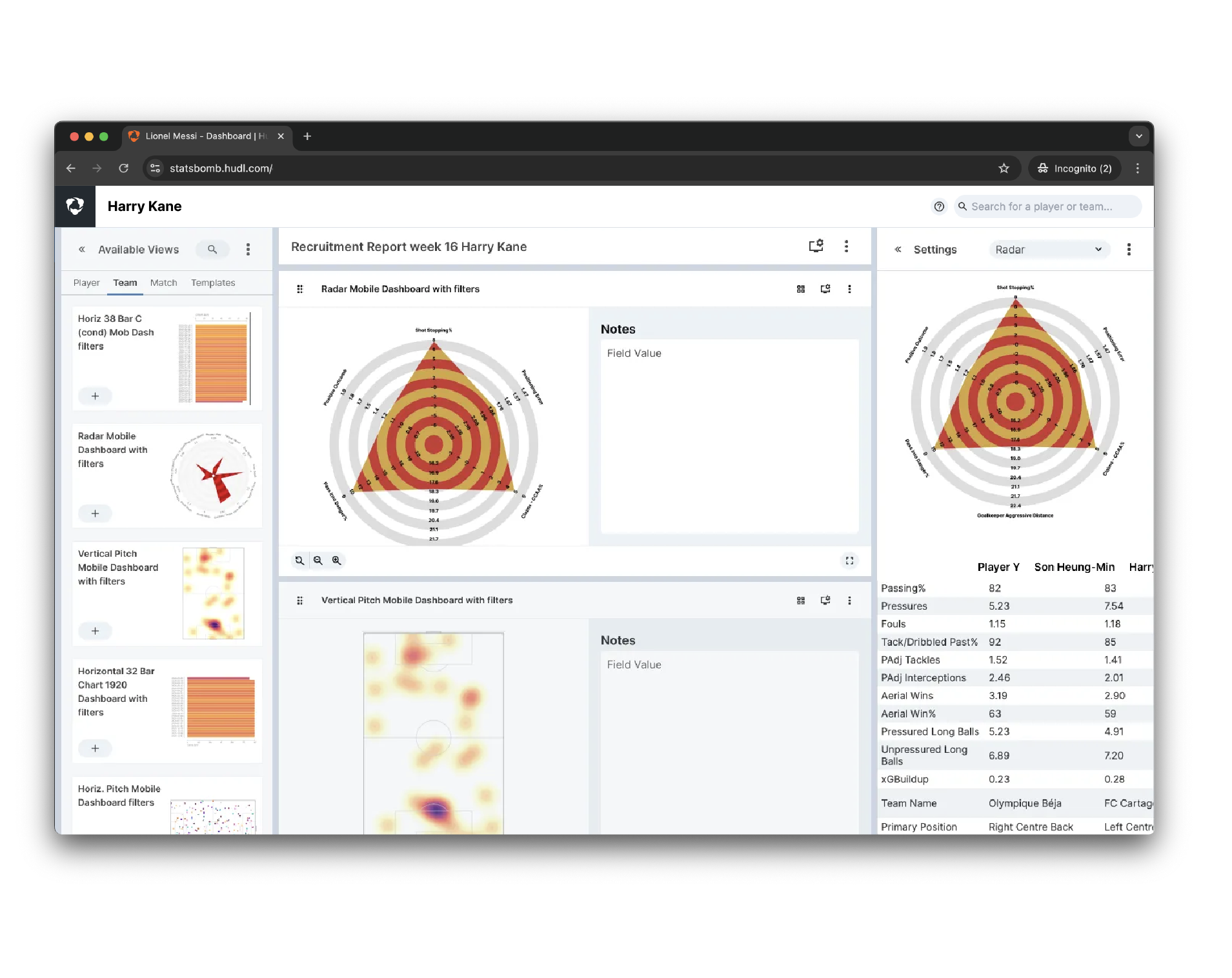Grab the Vertical Pitch widget drag handle

click(x=299, y=601)
